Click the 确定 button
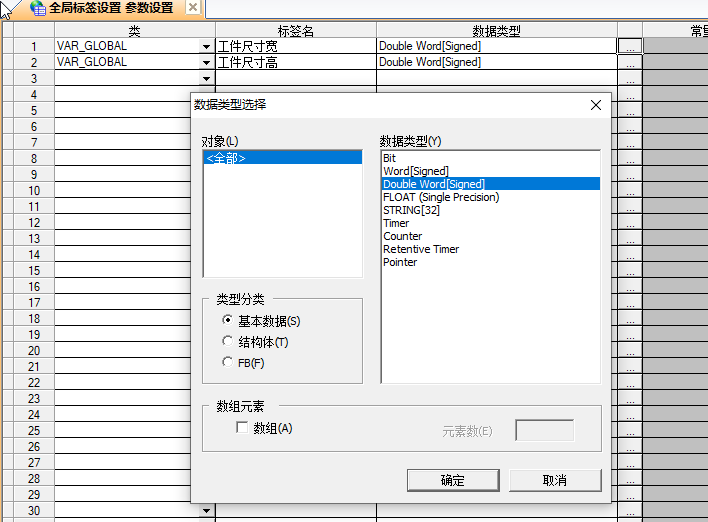This screenshot has height=522, width=708. (x=452, y=480)
